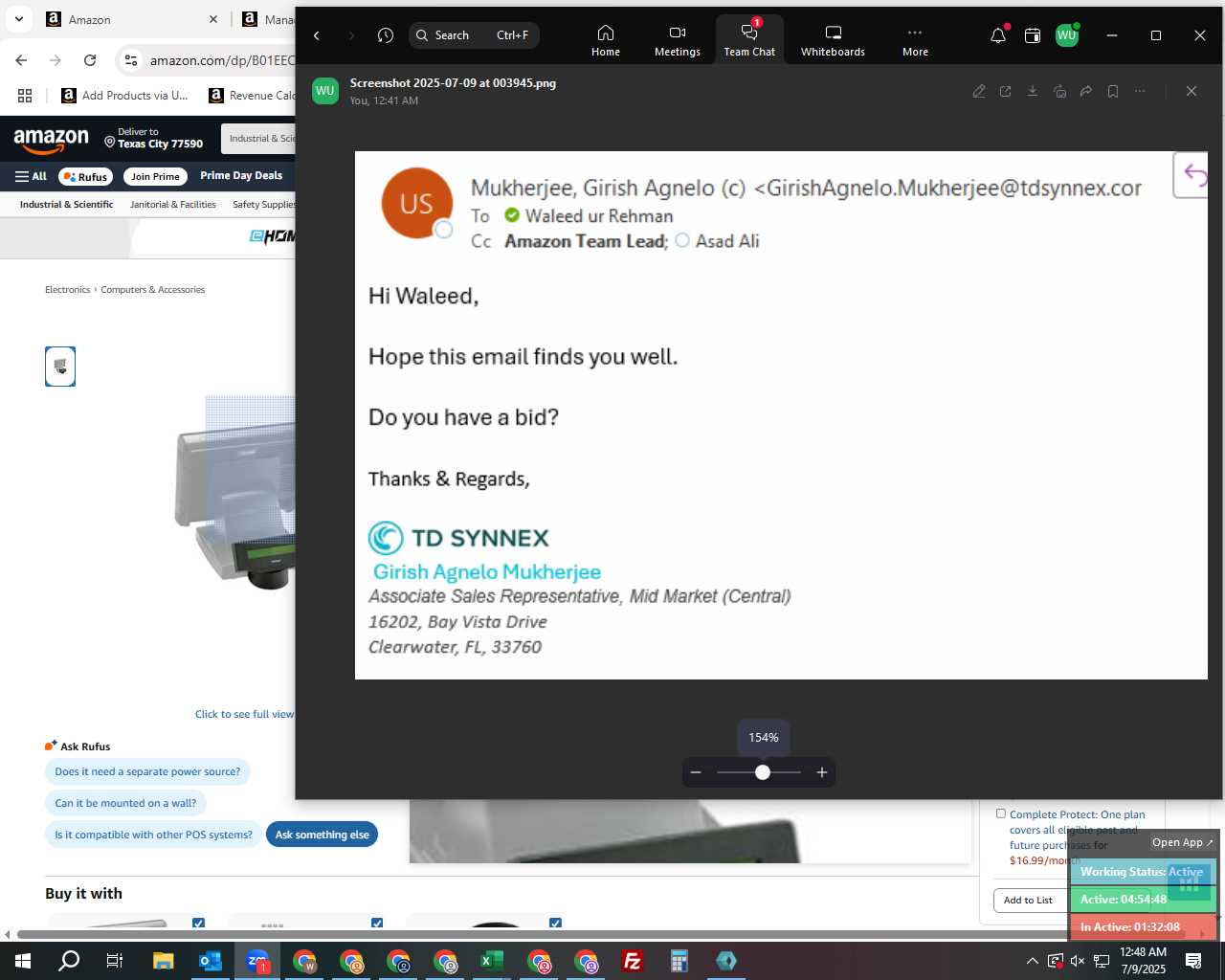Open the More menu in Zoom
1225x980 pixels.
pos(915,40)
